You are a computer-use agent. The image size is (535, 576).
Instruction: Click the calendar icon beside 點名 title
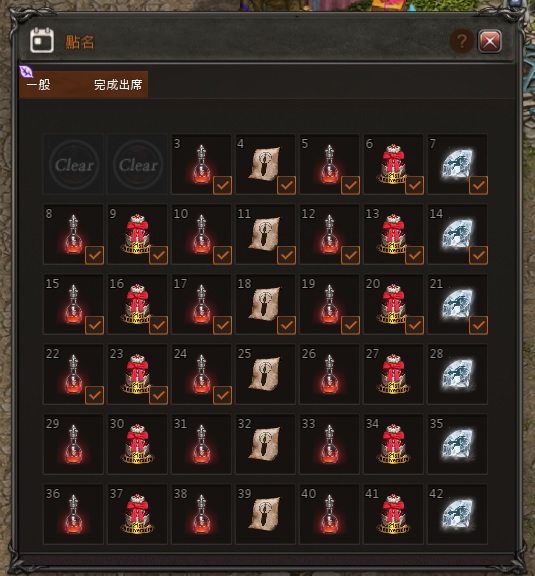[x=42, y=40]
